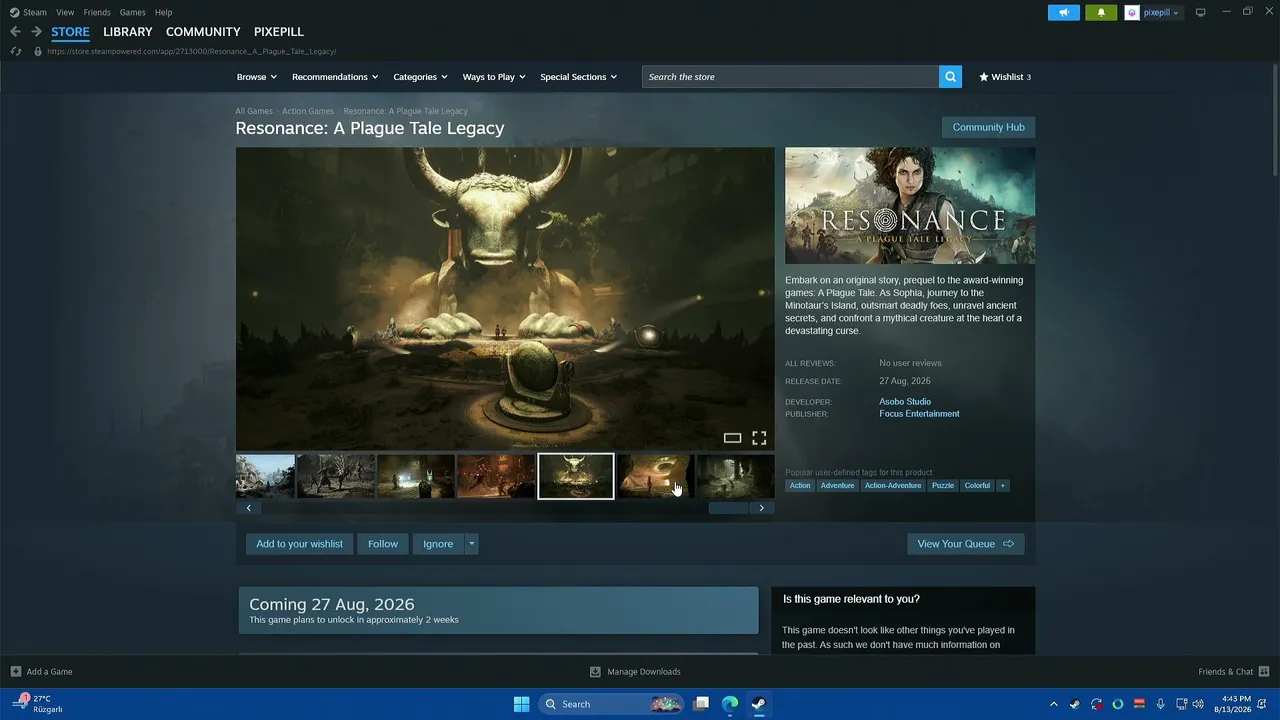Open the Ways to Play dropdown
The height and width of the screenshot is (720, 1280).
(x=494, y=77)
